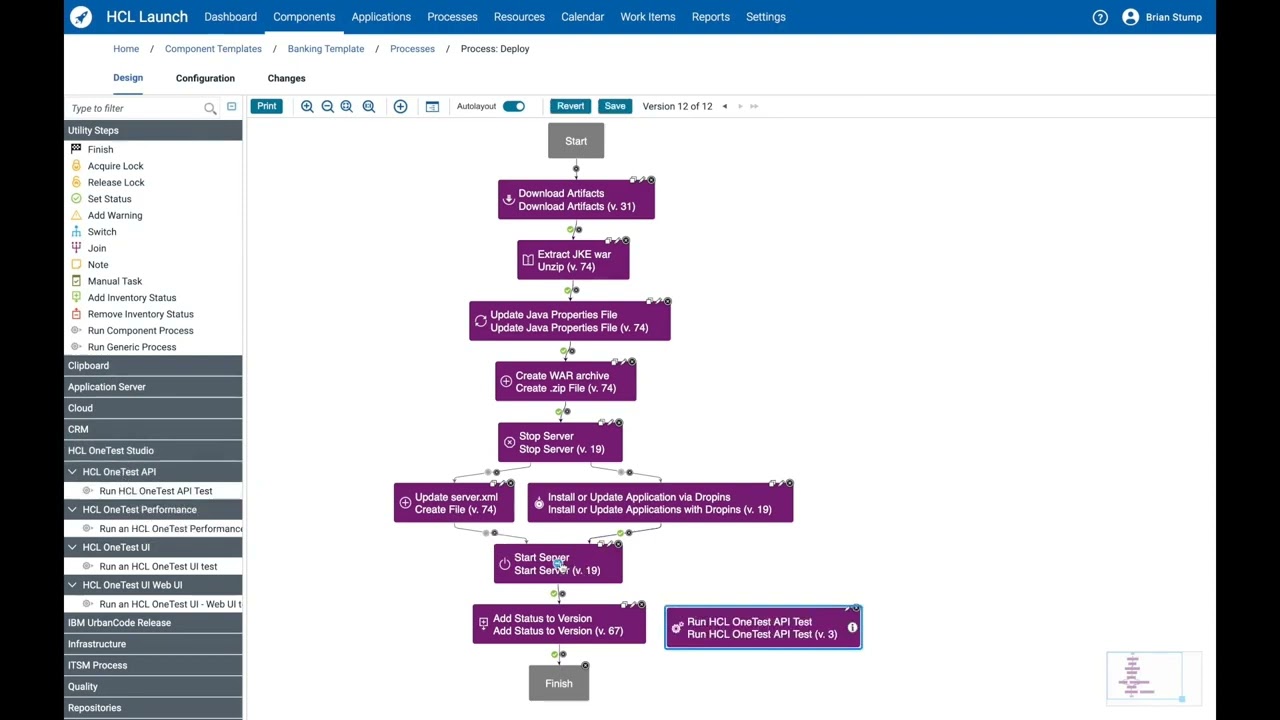Click the Print button

coord(267,106)
